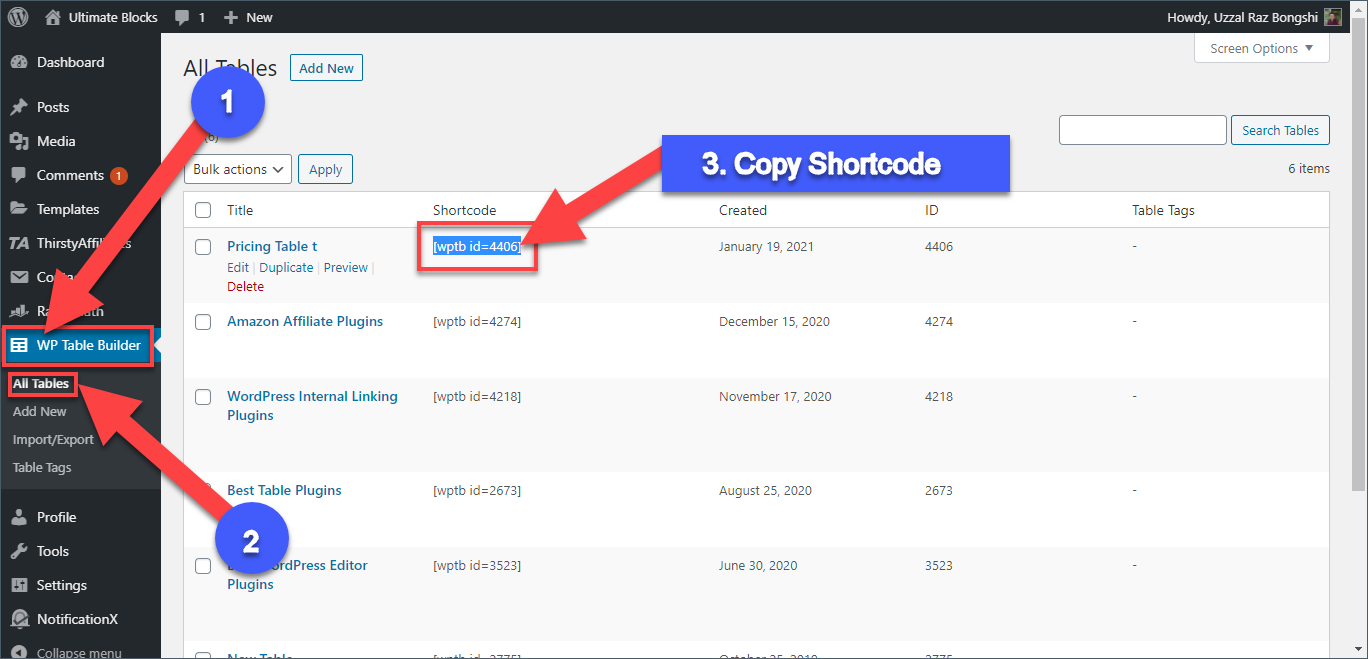Select shortcode text [wptb id=3523]
The image size is (1368, 659).
(477, 565)
